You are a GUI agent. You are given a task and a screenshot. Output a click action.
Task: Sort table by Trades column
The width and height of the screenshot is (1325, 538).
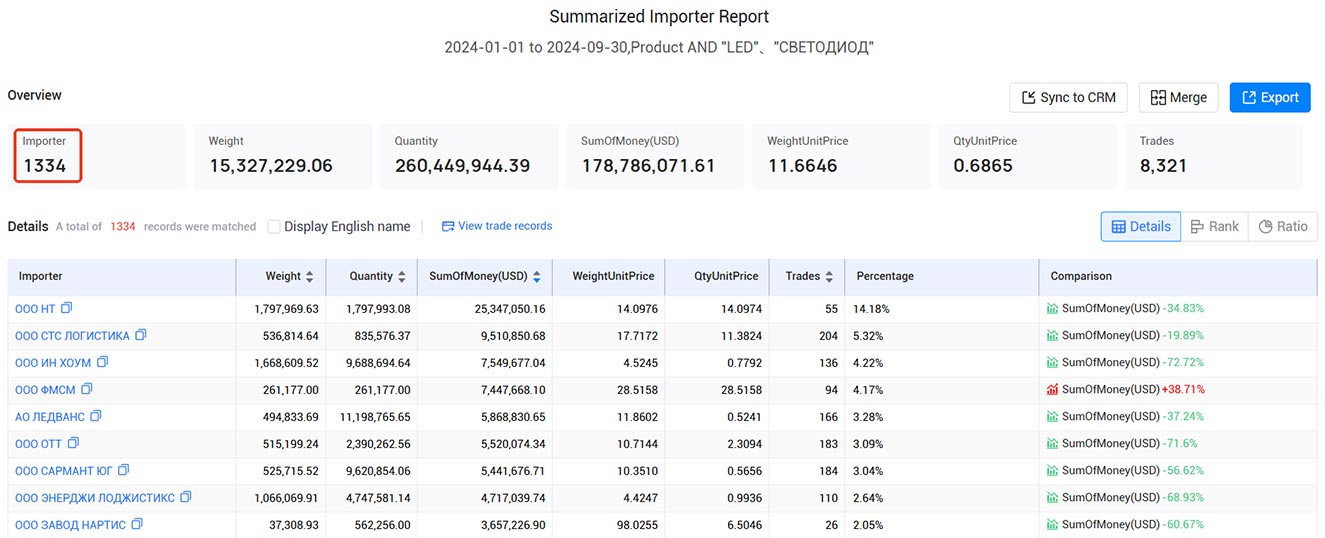829,277
